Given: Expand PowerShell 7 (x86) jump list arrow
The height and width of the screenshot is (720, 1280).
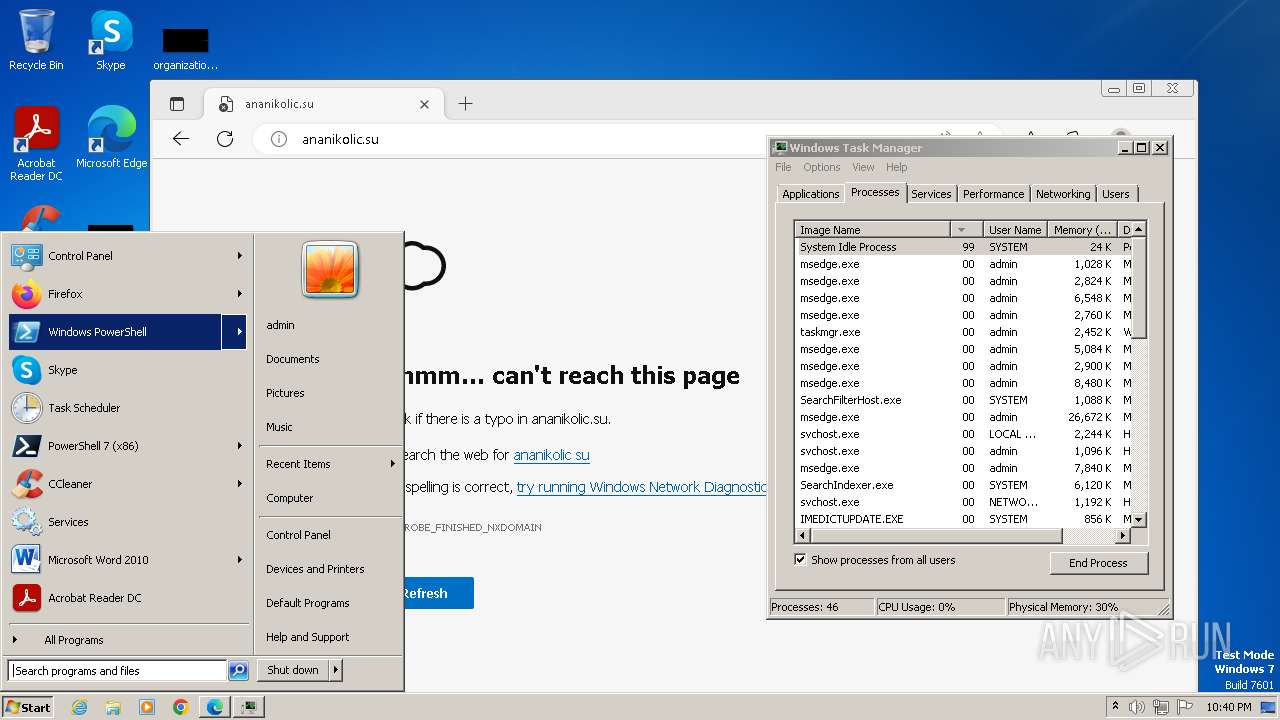Looking at the screenshot, I should 240,446.
